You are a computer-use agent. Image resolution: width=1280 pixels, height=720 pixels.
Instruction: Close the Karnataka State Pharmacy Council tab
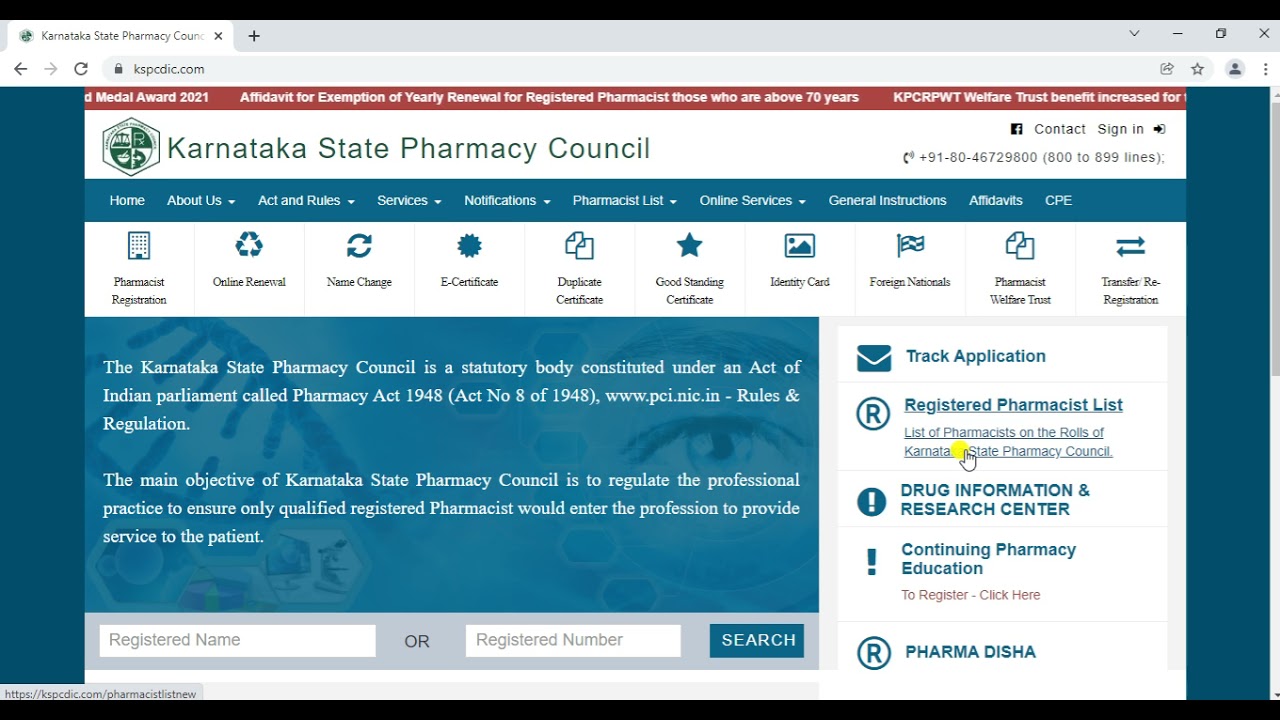tap(218, 36)
